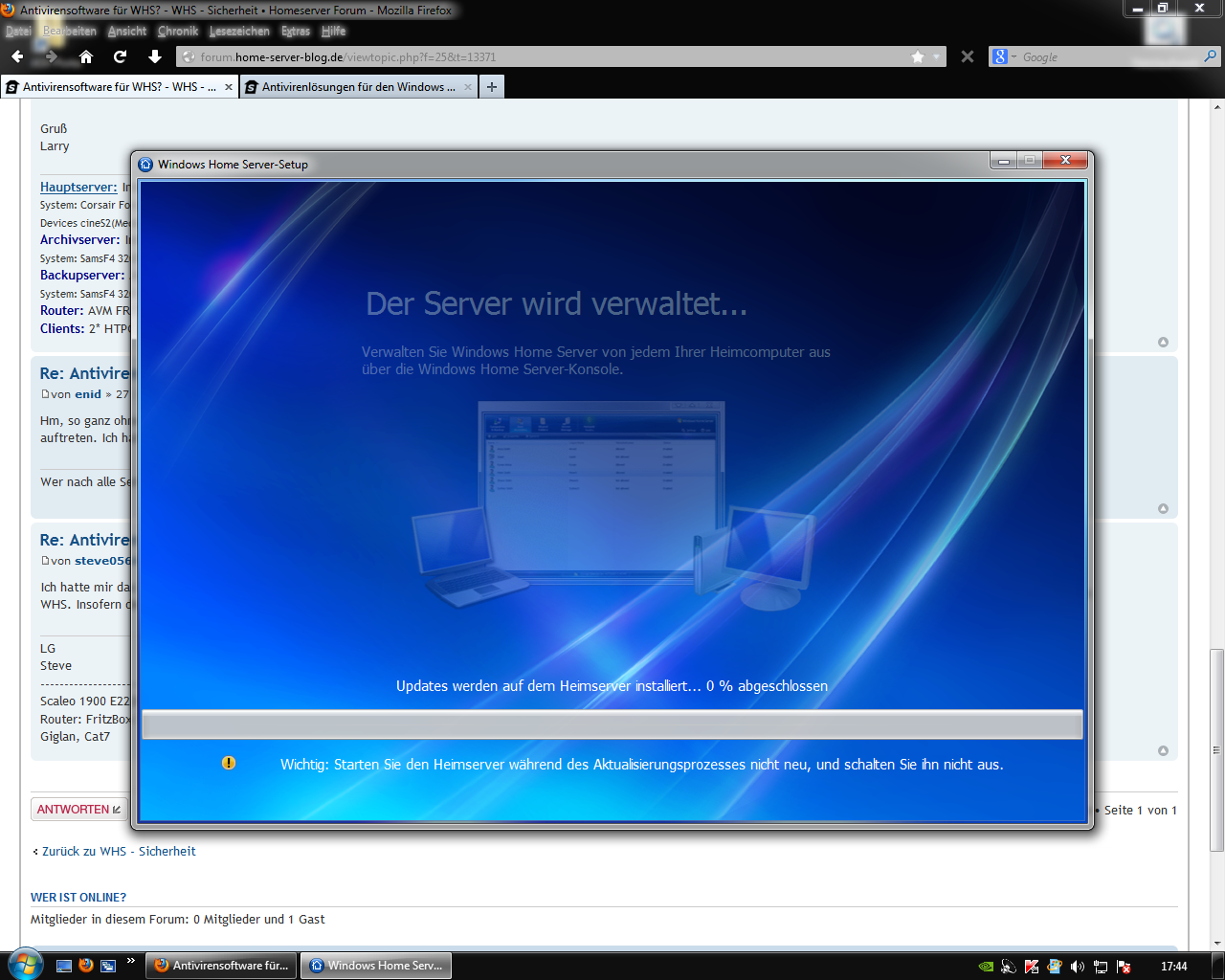Click the ANTWORTEN reply button

click(x=79, y=810)
